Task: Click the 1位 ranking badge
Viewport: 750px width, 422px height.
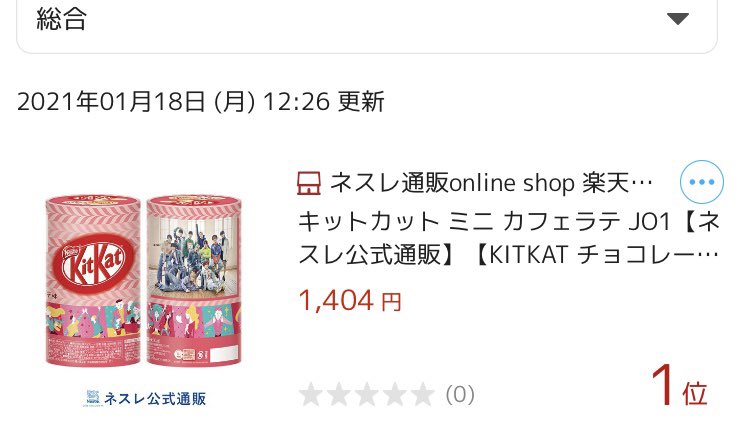Action: click(x=679, y=386)
